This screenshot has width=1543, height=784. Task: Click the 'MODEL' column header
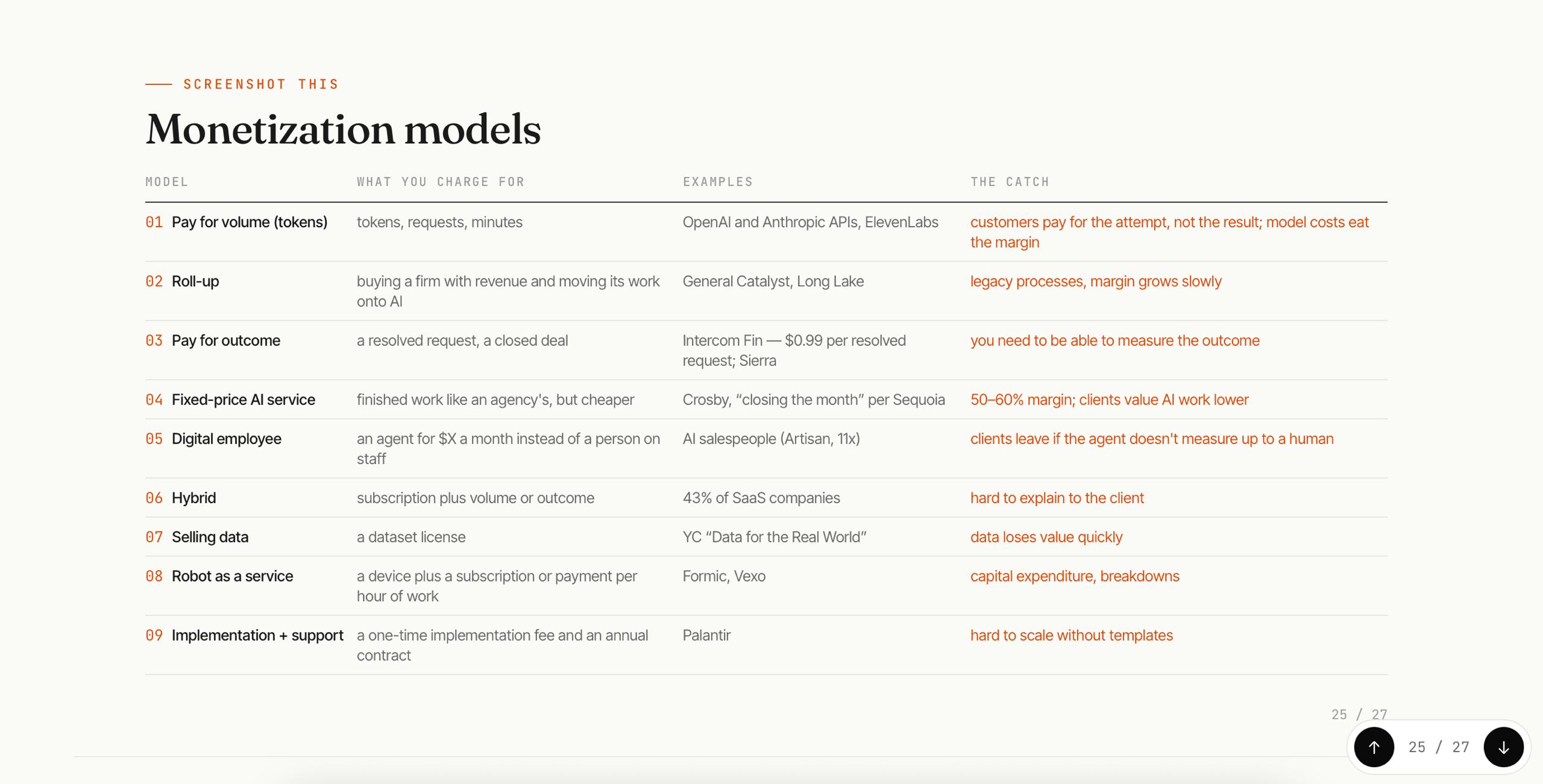(x=167, y=182)
